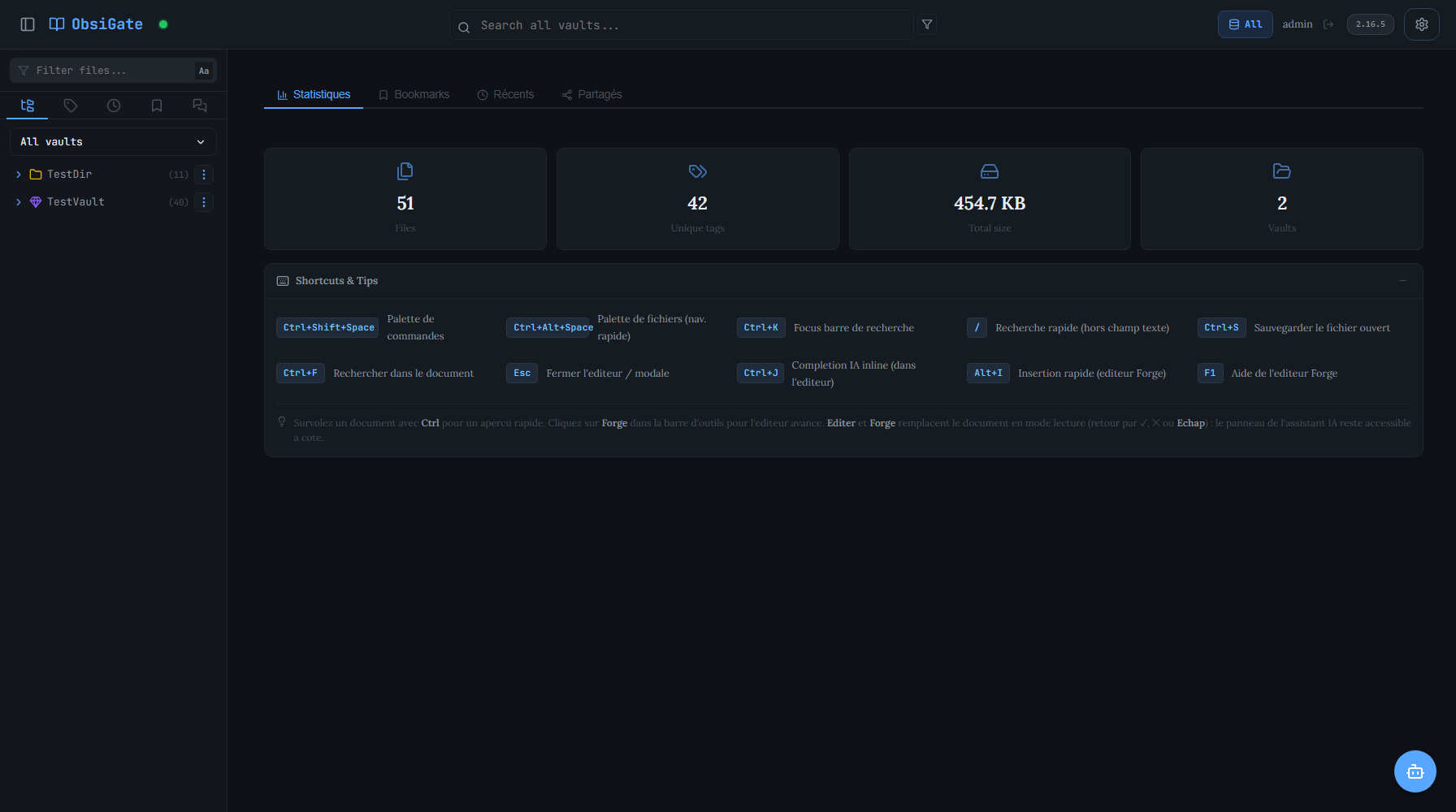Click the Files stat card icon
This screenshot has height=812, width=1456.
[x=405, y=171]
